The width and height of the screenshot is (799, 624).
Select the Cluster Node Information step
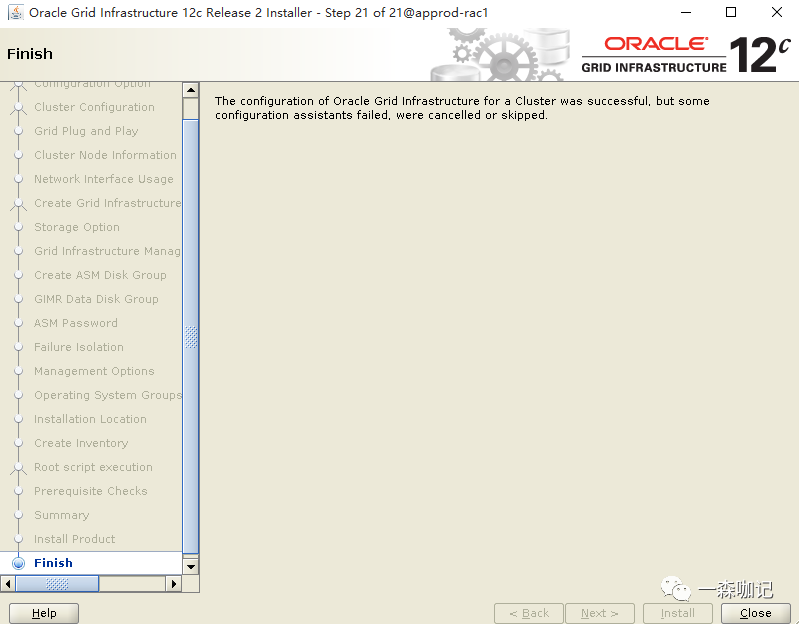click(x=105, y=155)
